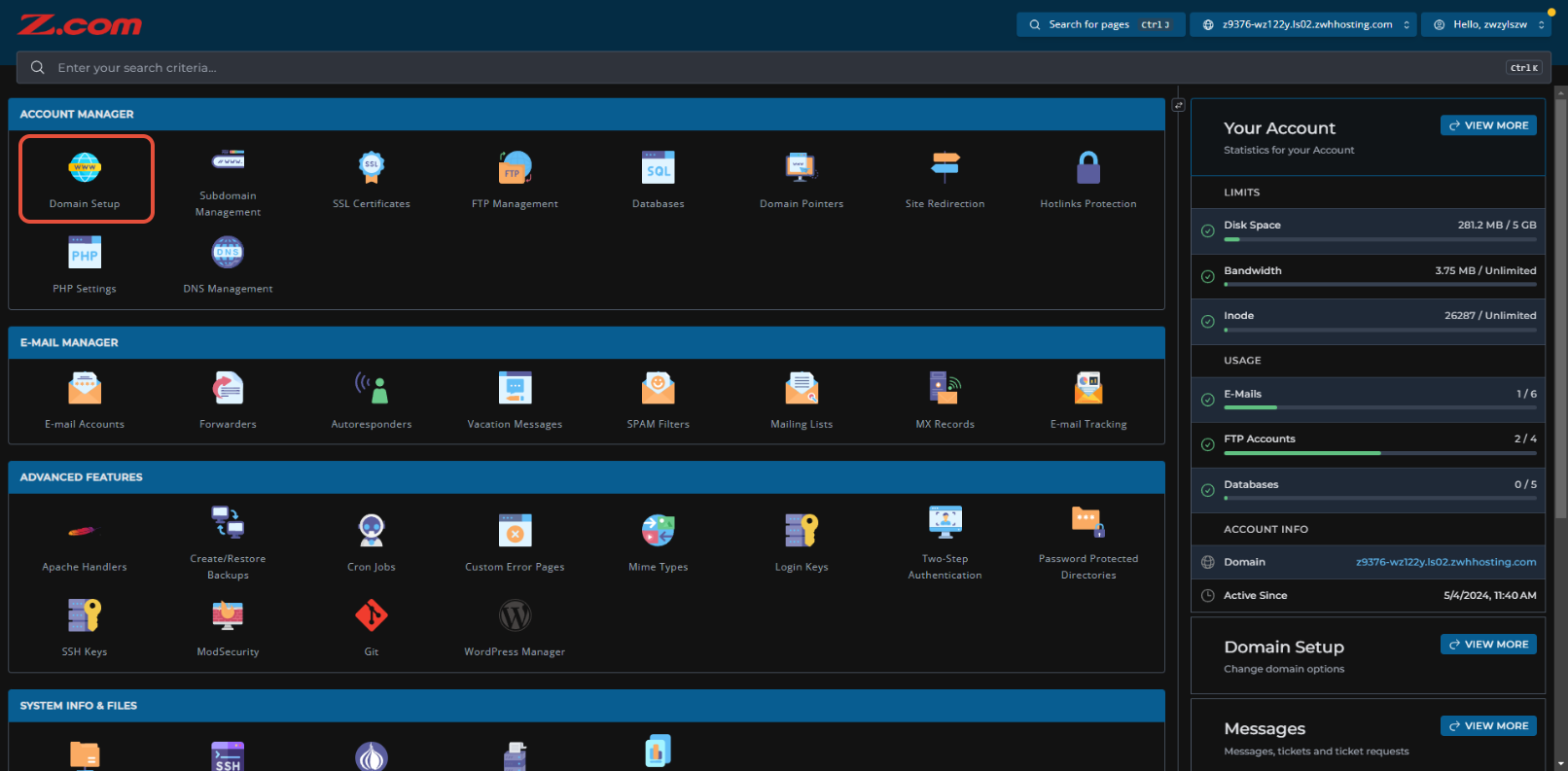Click the Inode limit row
This screenshot has width=1568, height=771.
(1369, 322)
